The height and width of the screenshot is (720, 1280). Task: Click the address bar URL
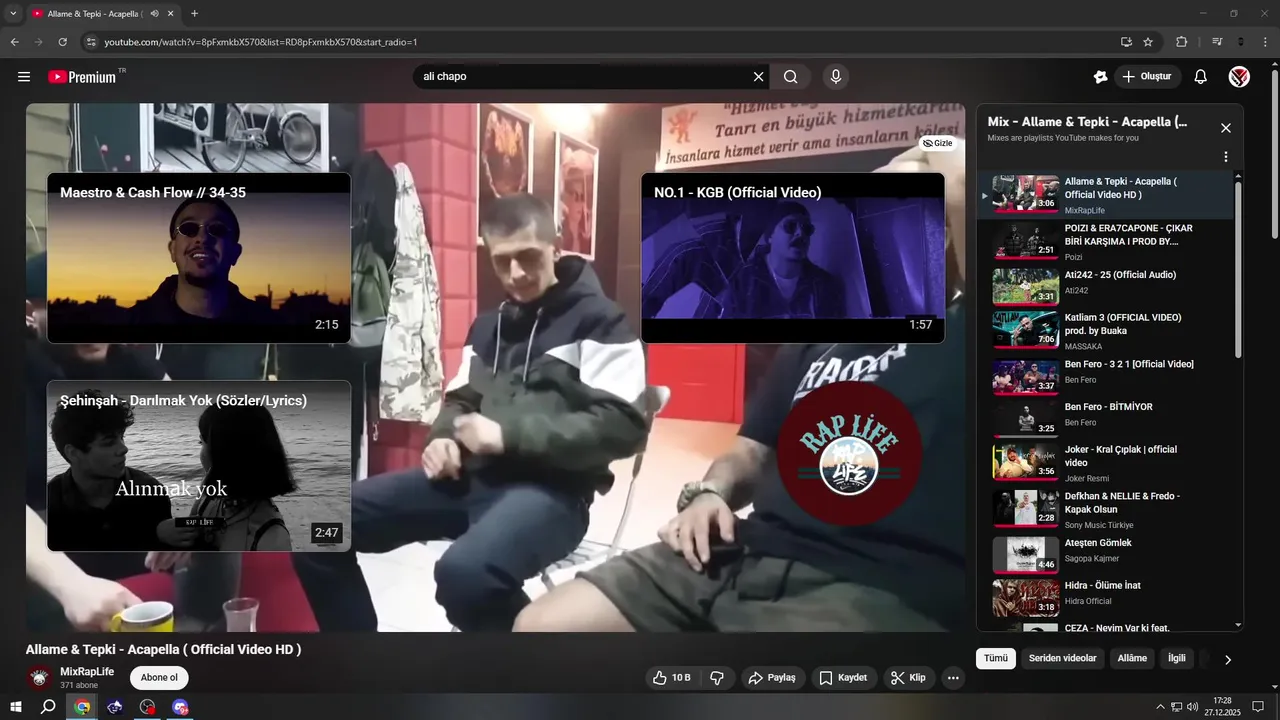(x=261, y=42)
